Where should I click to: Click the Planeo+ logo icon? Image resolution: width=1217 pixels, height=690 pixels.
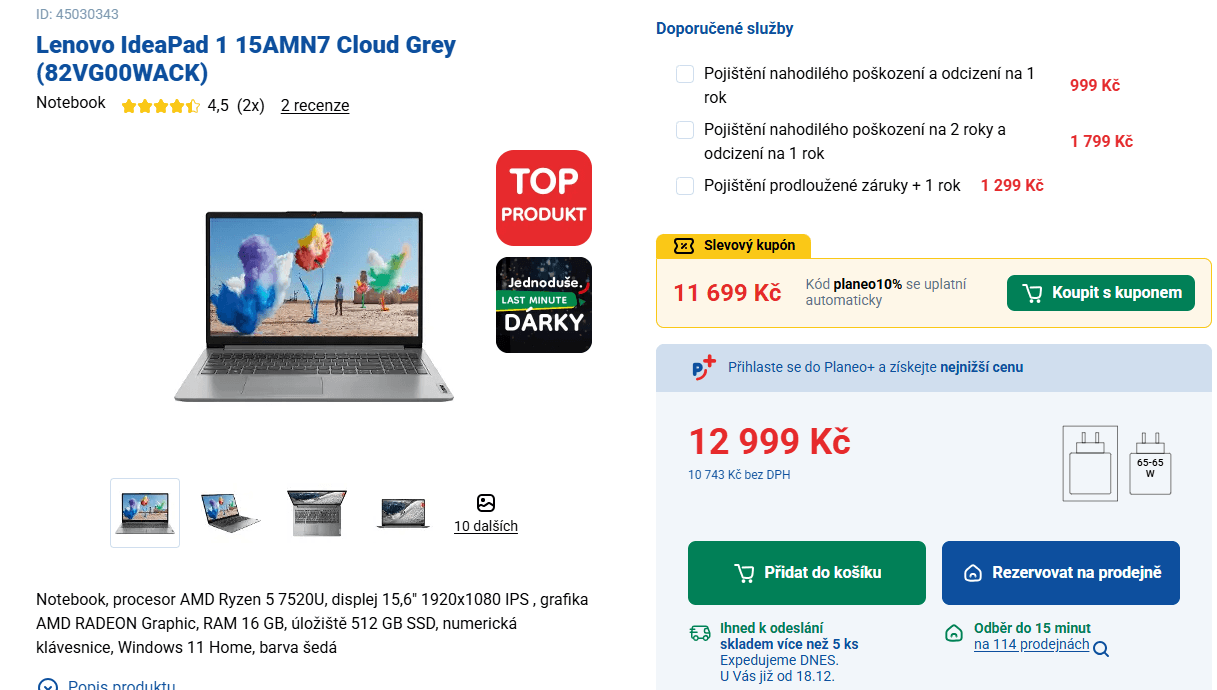[x=703, y=367]
